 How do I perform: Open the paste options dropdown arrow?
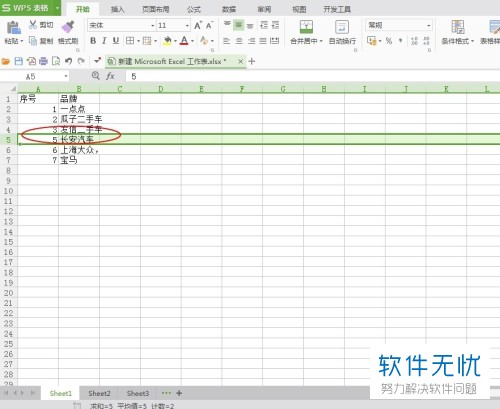point(22,41)
